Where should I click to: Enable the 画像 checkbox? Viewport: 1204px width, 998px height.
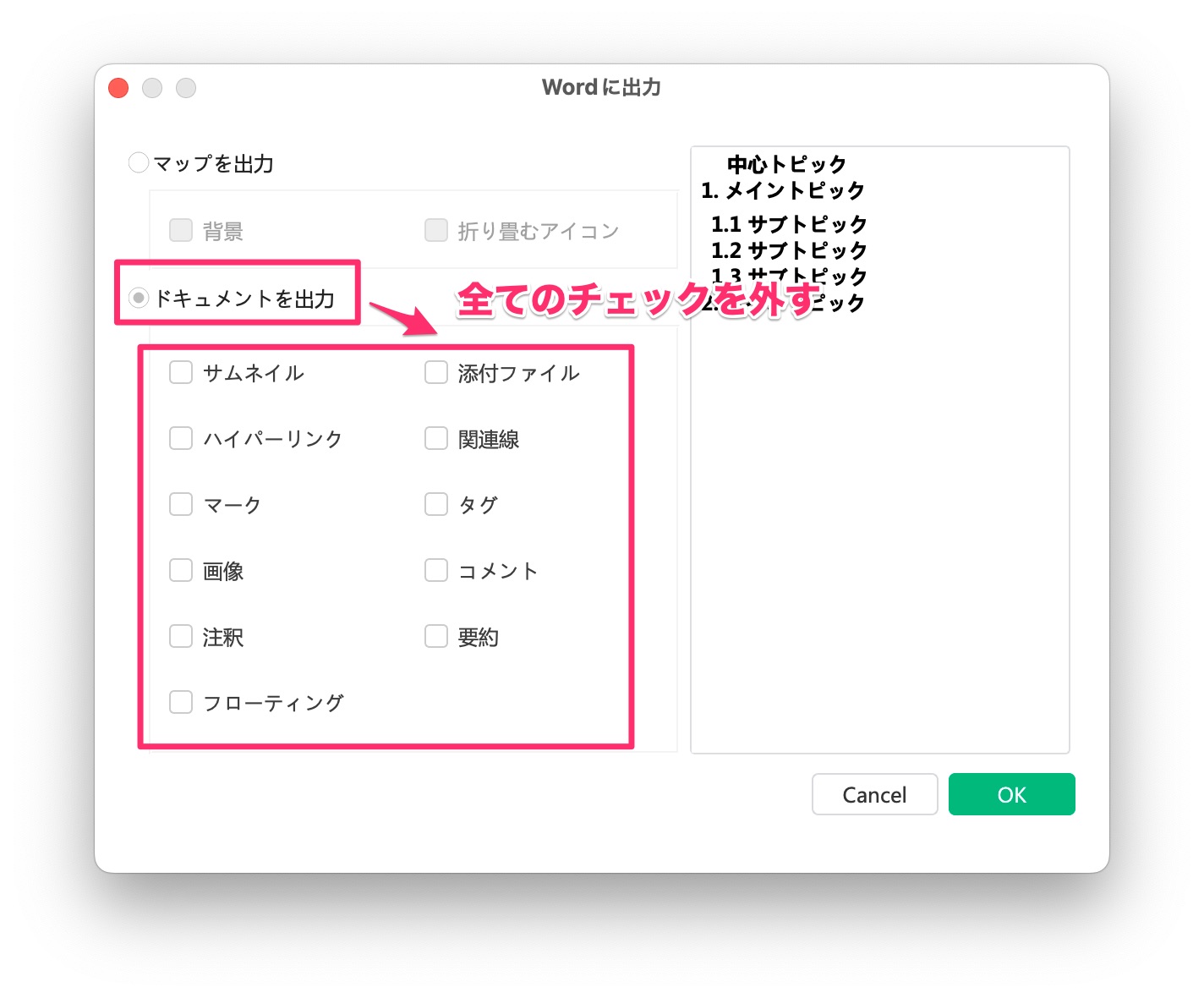(181, 570)
